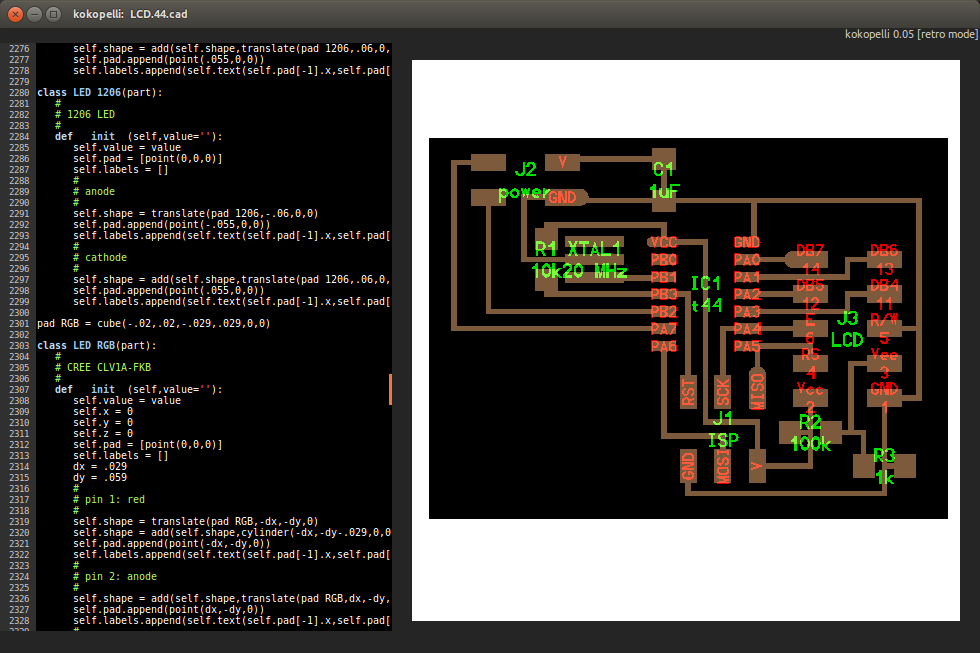Click the 'kokopelli 0.05 [retro mode]' version label
980x653 pixels.
click(911, 34)
